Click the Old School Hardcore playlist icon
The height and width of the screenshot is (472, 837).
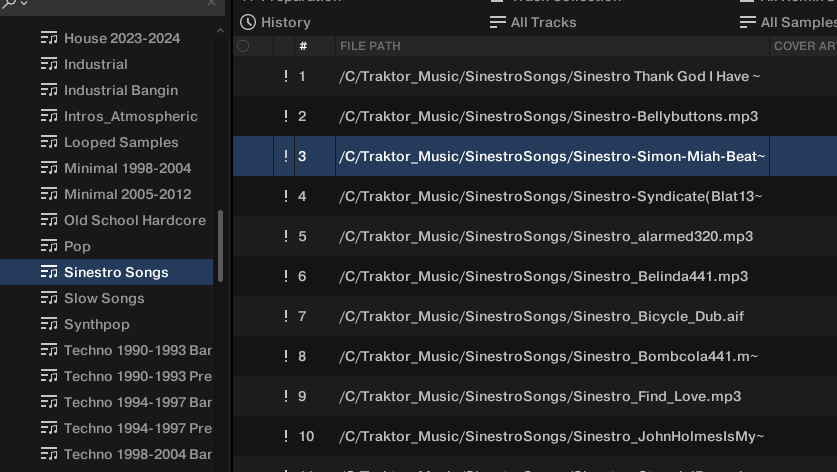tap(49, 220)
